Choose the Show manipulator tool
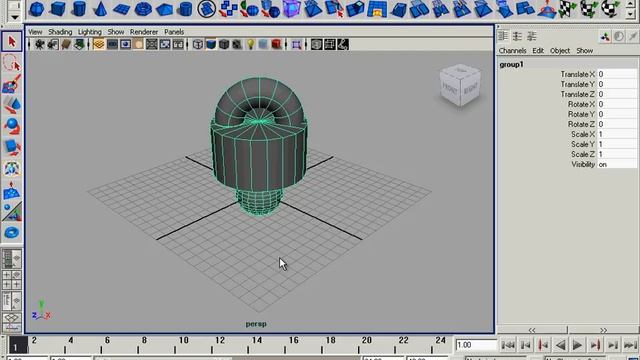Viewport: 640px width, 360px height. [x=11, y=211]
